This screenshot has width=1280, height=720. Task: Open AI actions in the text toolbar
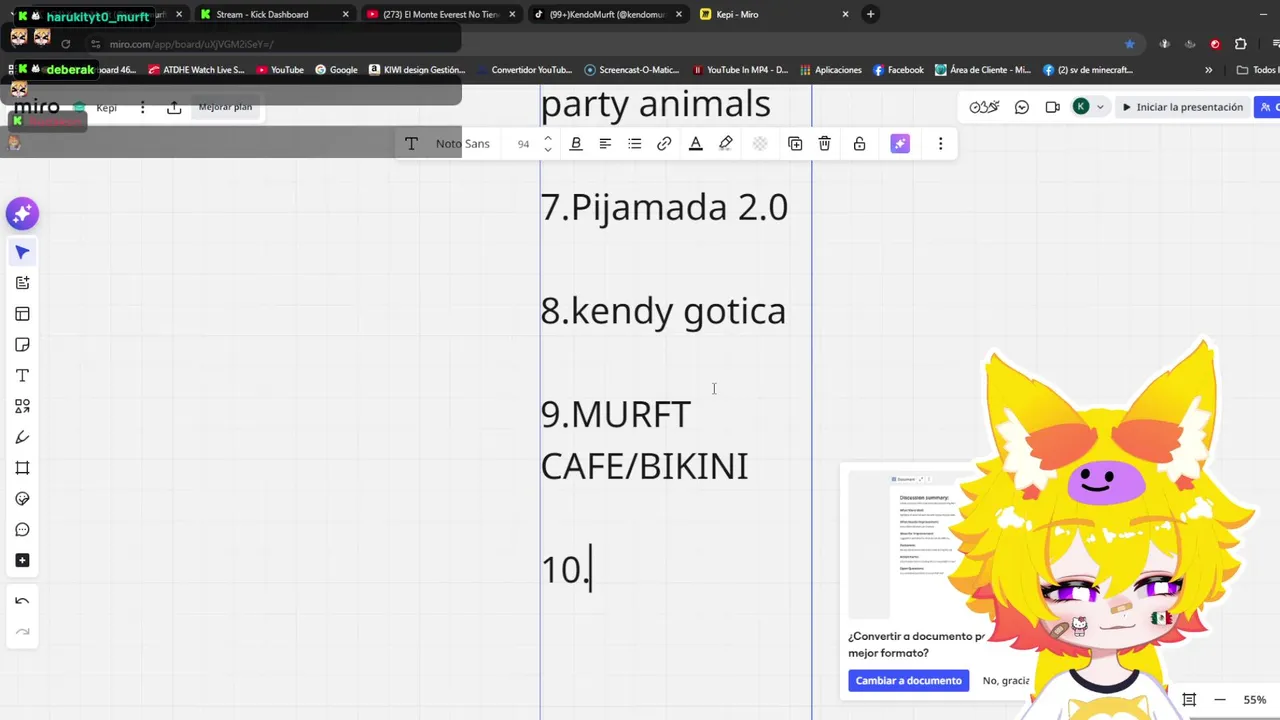[900, 144]
